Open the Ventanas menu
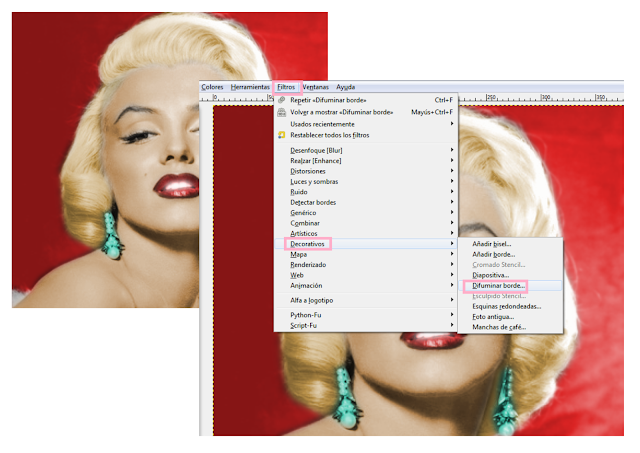This screenshot has height=453, width=640. 316,87
